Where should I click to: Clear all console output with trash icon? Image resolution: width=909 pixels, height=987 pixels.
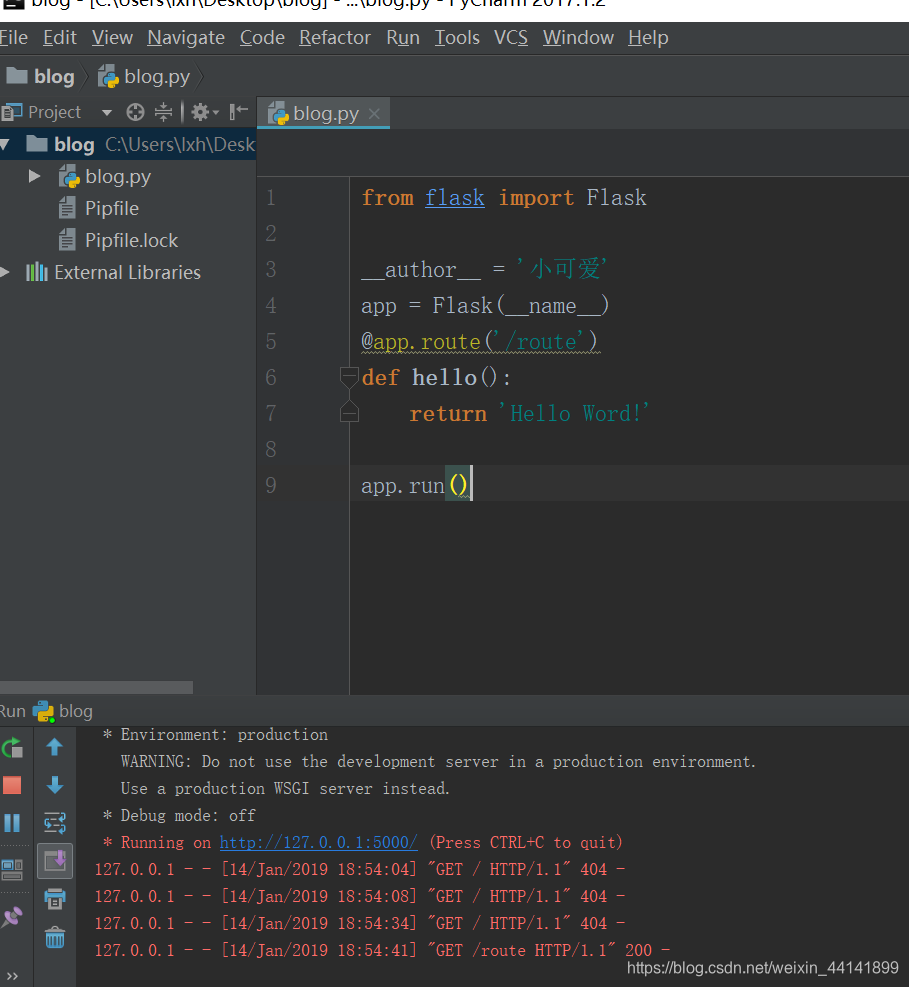point(55,937)
